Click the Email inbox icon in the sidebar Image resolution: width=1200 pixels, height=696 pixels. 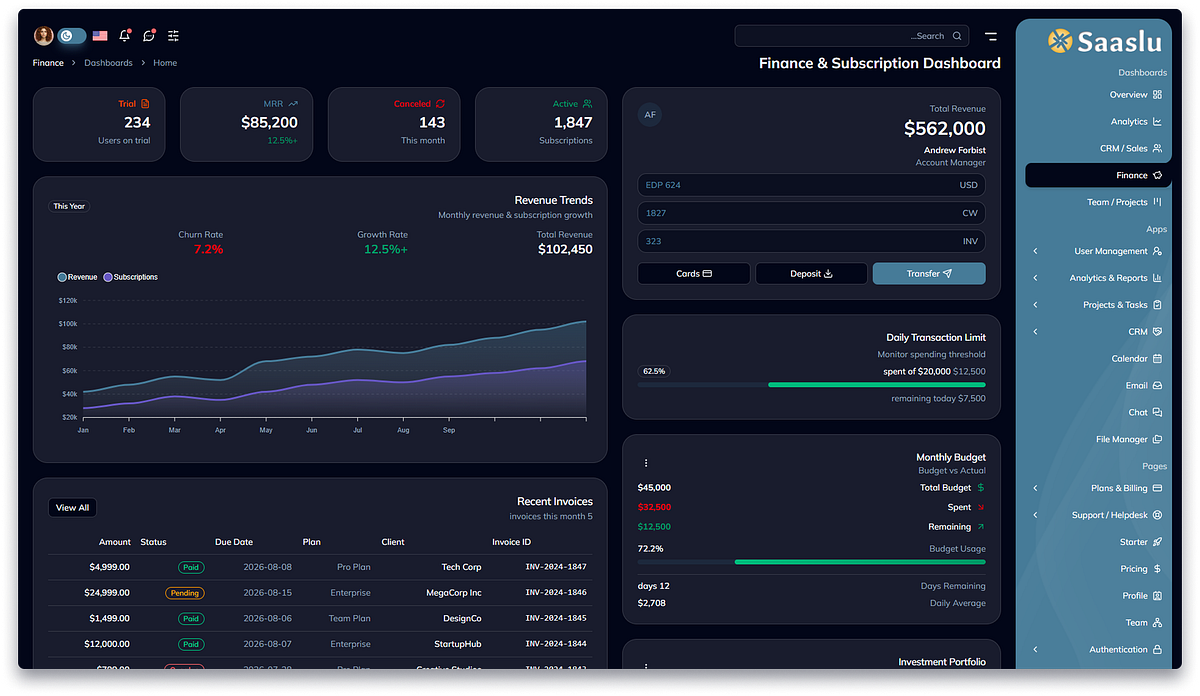[x=1157, y=385]
